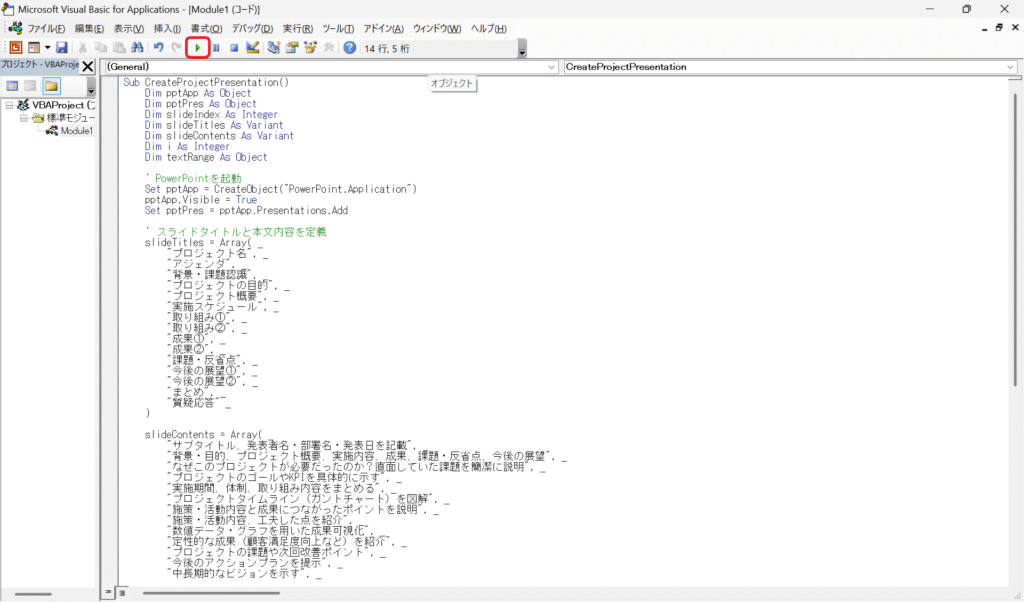Click the Paste clipboard icon
The image size is (1024, 602).
pos(119,48)
